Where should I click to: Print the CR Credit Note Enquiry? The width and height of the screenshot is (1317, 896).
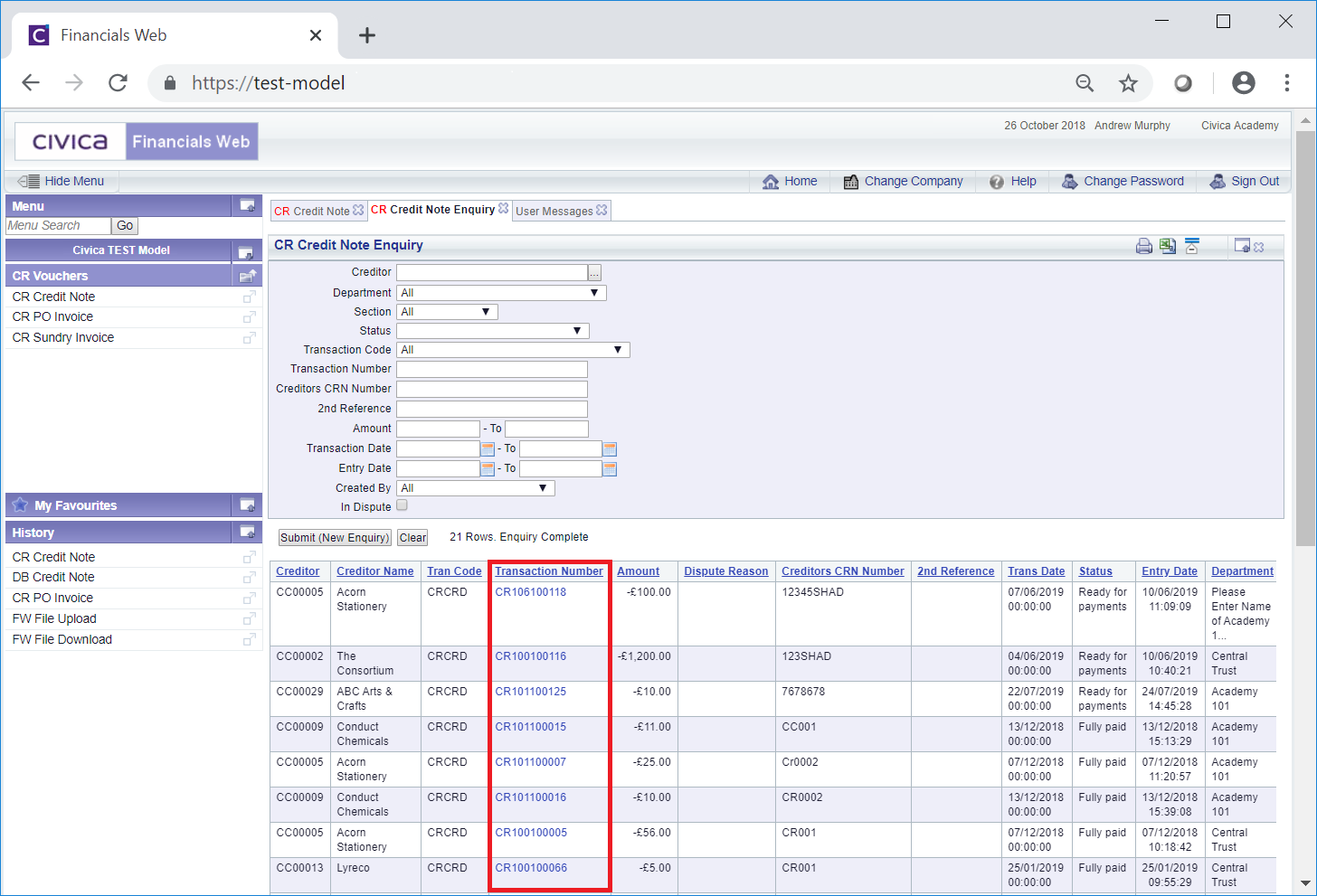1144,246
